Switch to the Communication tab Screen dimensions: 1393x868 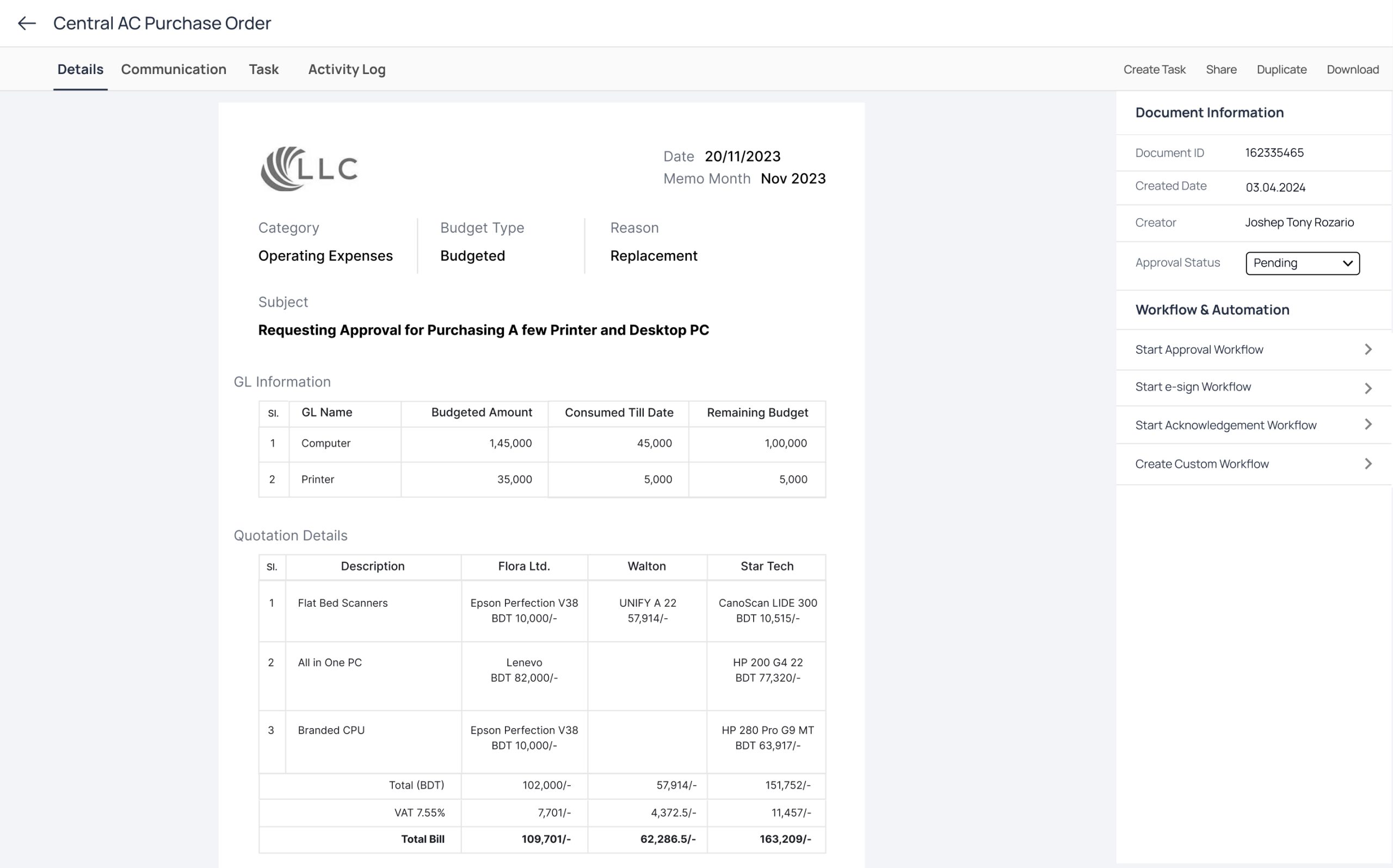click(174, 70)
